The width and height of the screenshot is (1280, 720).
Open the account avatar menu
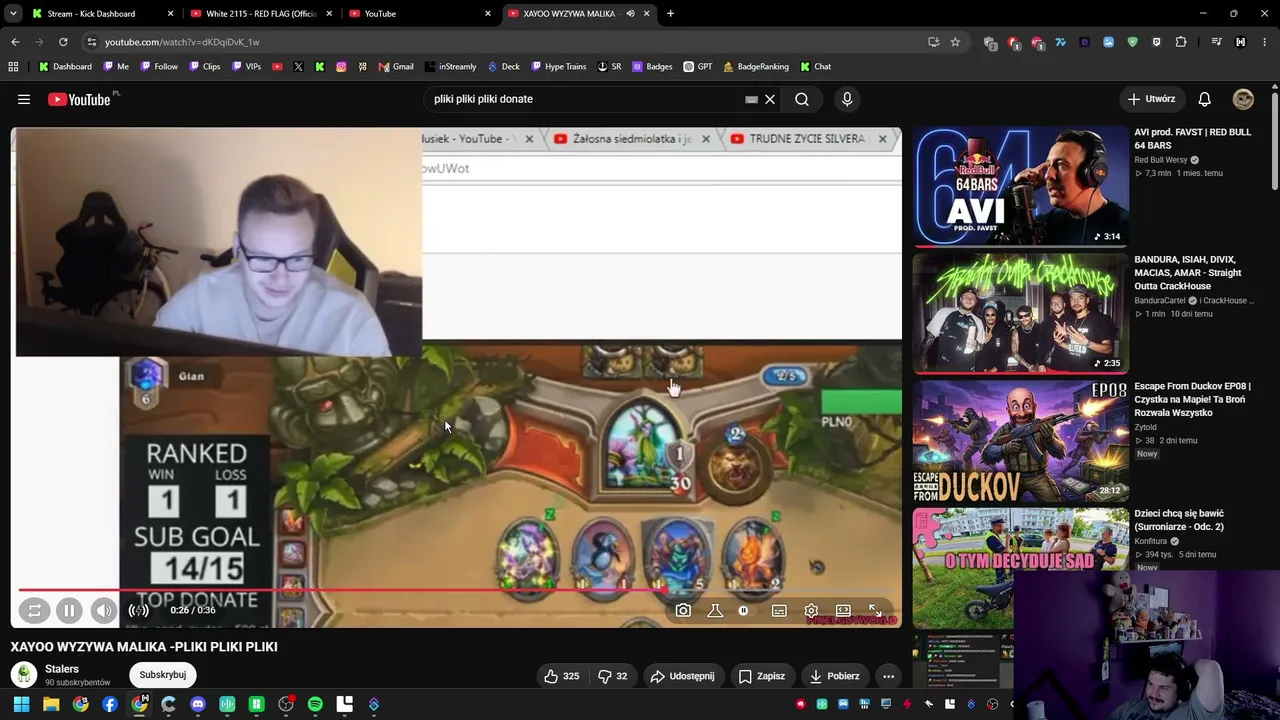[x=1243, y=99]
